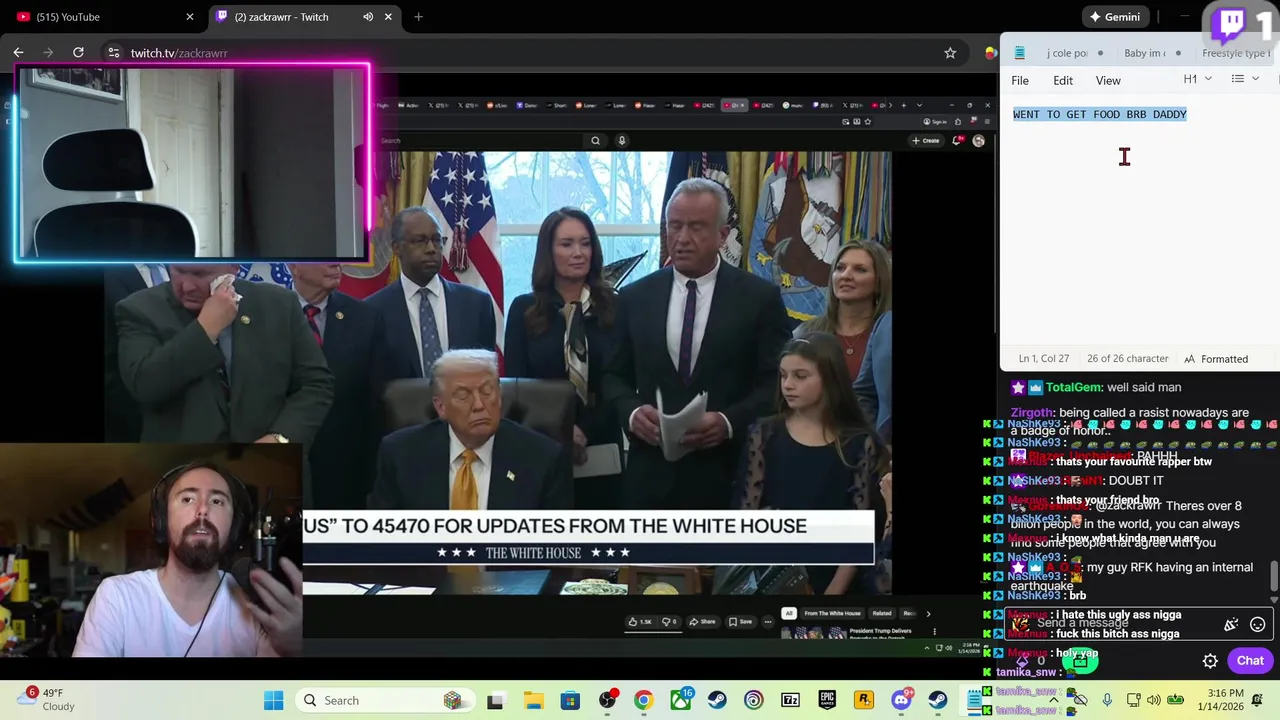Click the 'WENT TO GET FOOD BRB DADDY' text

[x=1099, y=114]
